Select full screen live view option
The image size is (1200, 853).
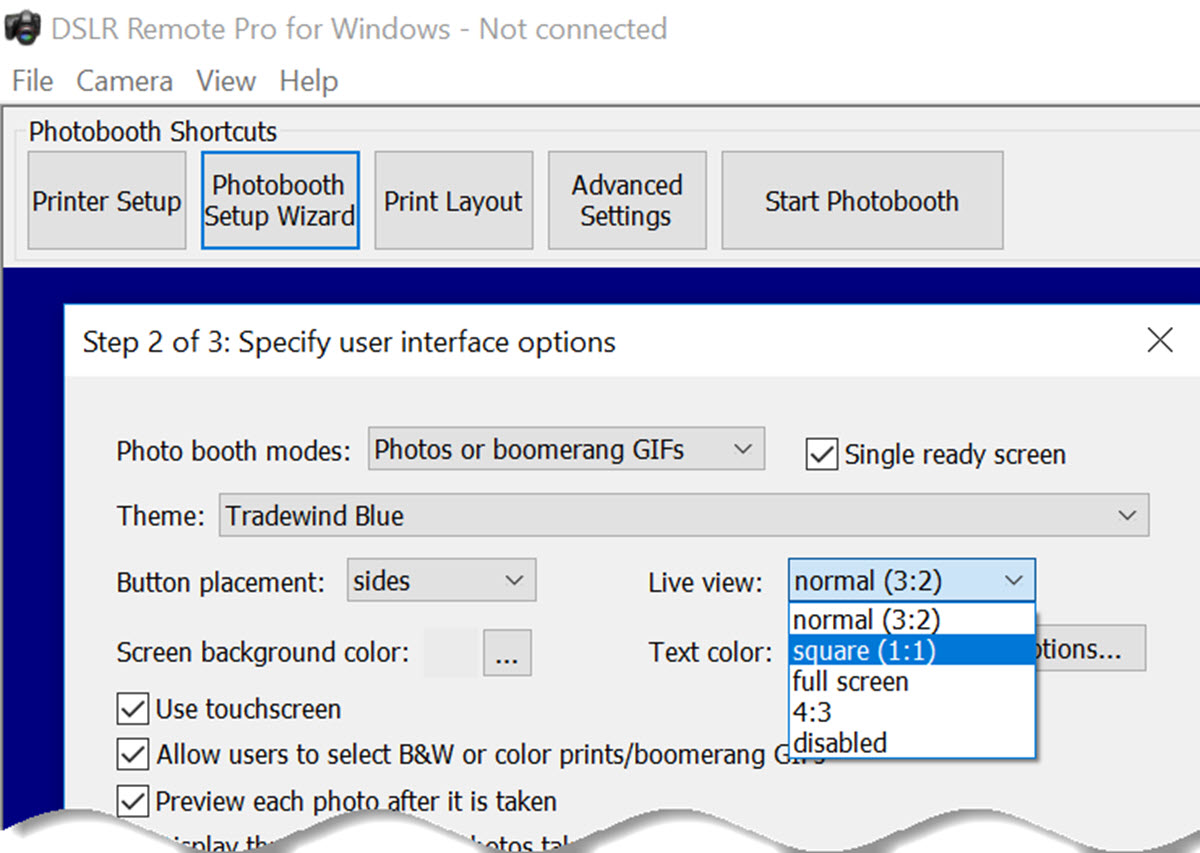click(x=912, y=682)
